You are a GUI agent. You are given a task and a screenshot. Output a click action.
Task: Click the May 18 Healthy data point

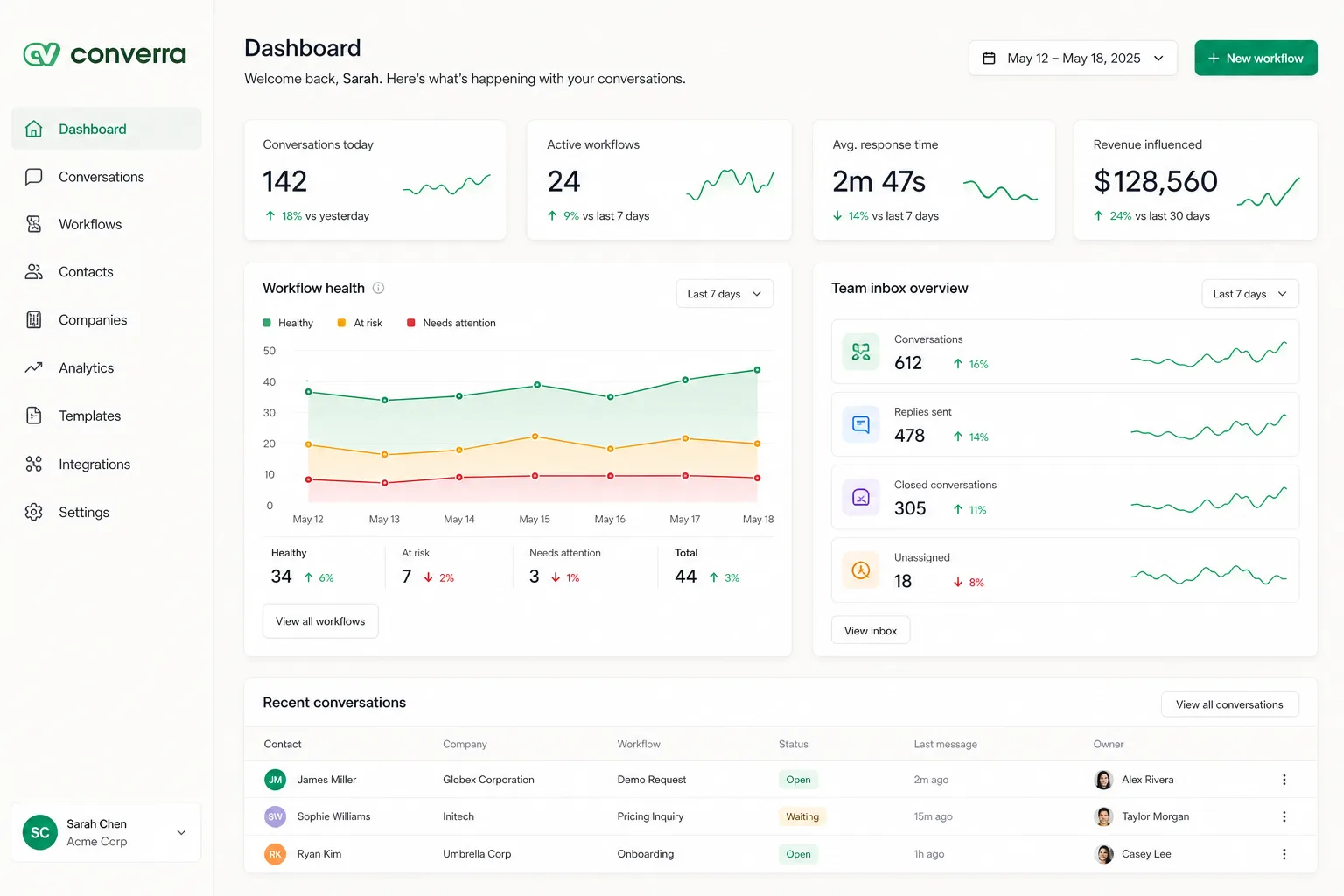pos(757,370)
